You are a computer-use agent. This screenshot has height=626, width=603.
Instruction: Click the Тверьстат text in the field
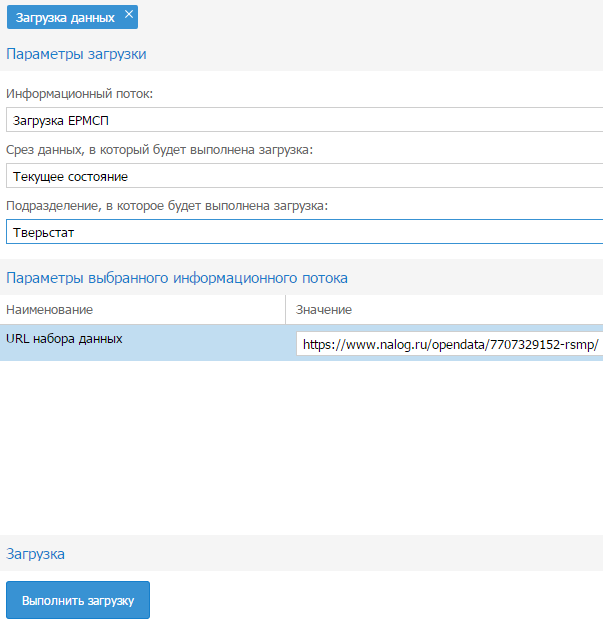pyautogui.click(x=44, y=232)
